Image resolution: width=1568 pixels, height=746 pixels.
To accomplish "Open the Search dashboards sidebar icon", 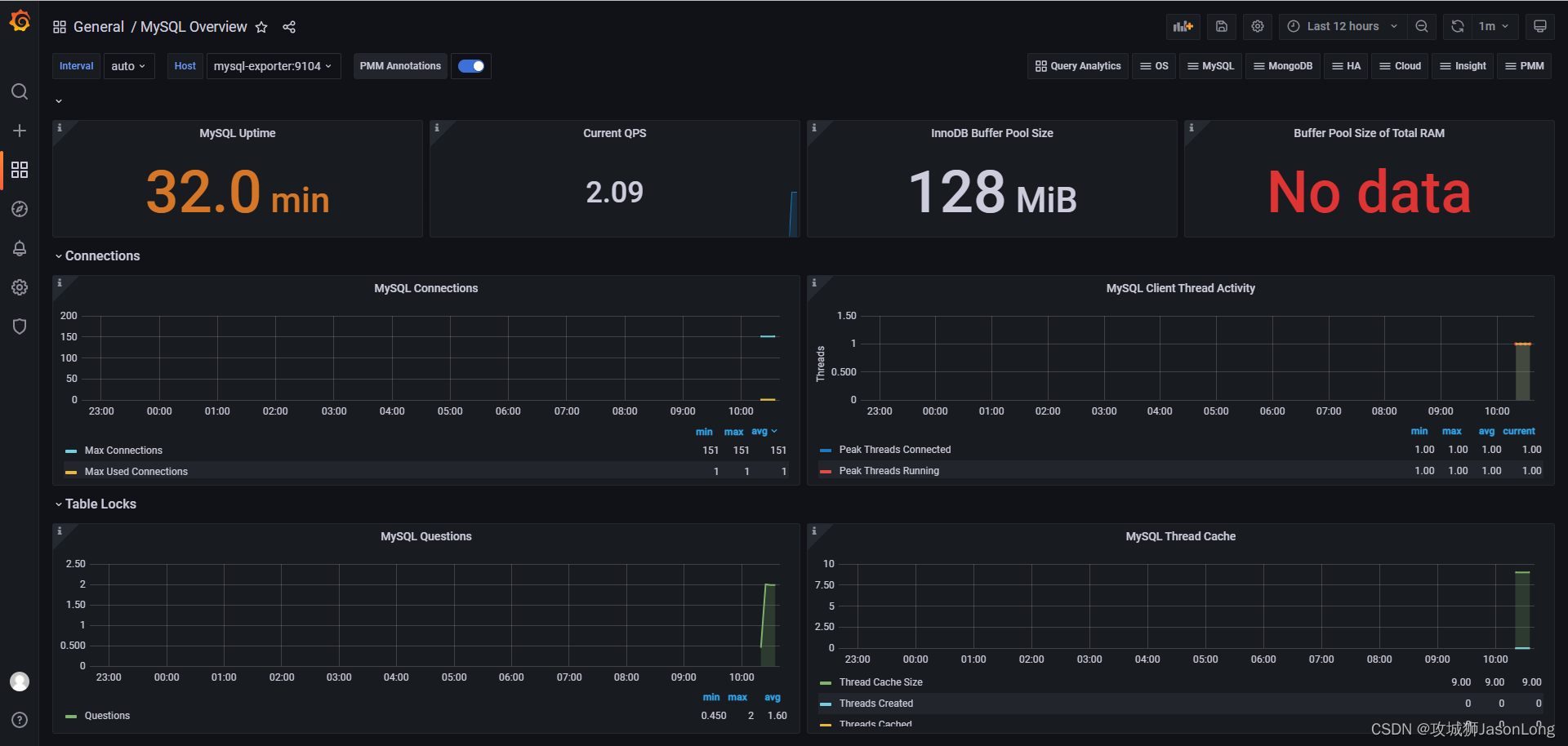I will pyautogui.click(x=20, y=91).
